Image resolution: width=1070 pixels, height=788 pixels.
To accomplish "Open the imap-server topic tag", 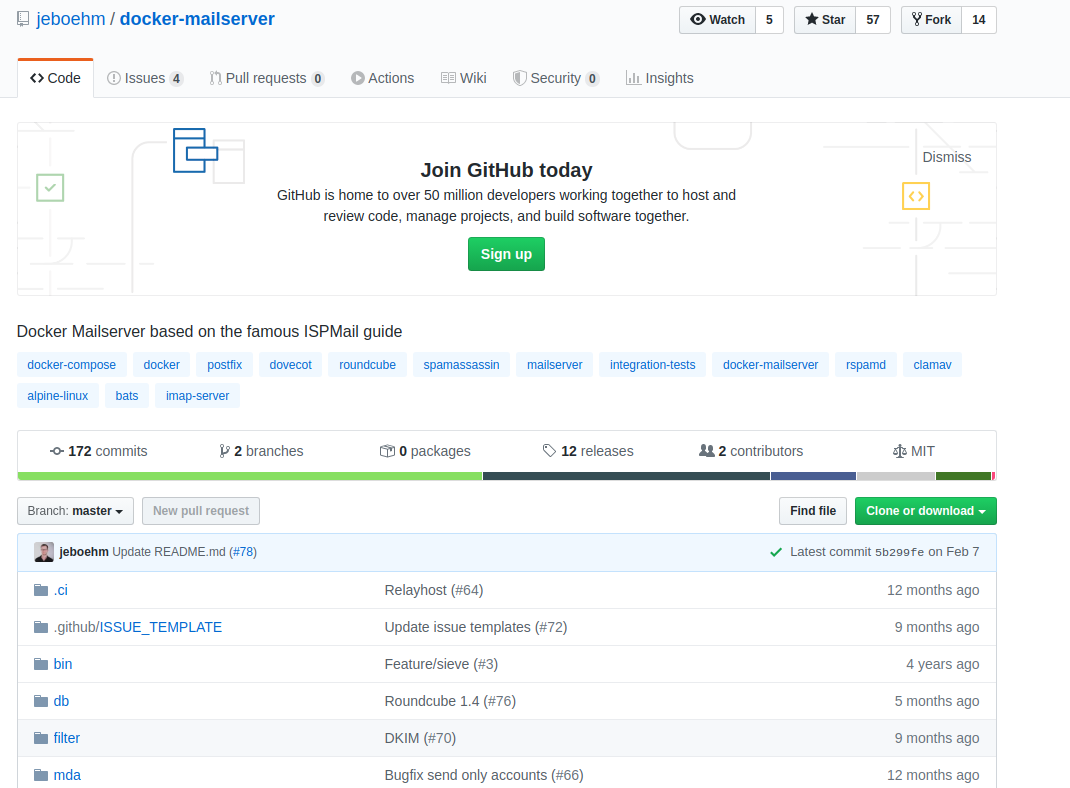I will pyautogui.click(x=197, y=396).
